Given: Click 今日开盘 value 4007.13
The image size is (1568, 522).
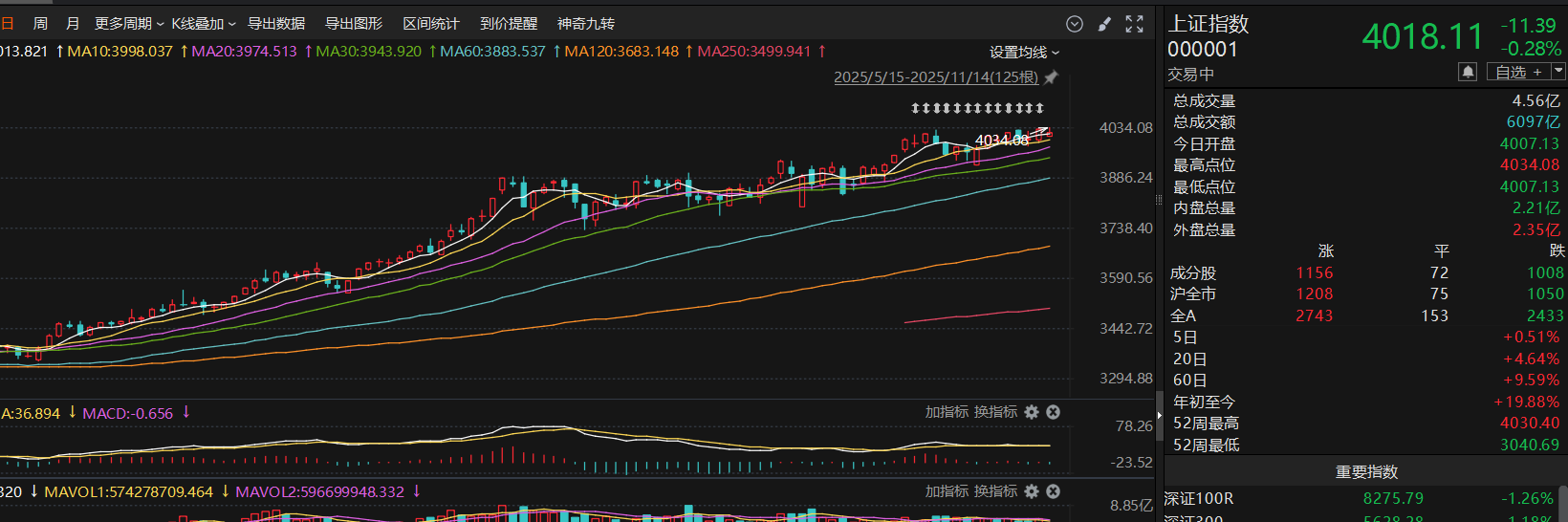Looking at the screenshot, I should 1529,144.
